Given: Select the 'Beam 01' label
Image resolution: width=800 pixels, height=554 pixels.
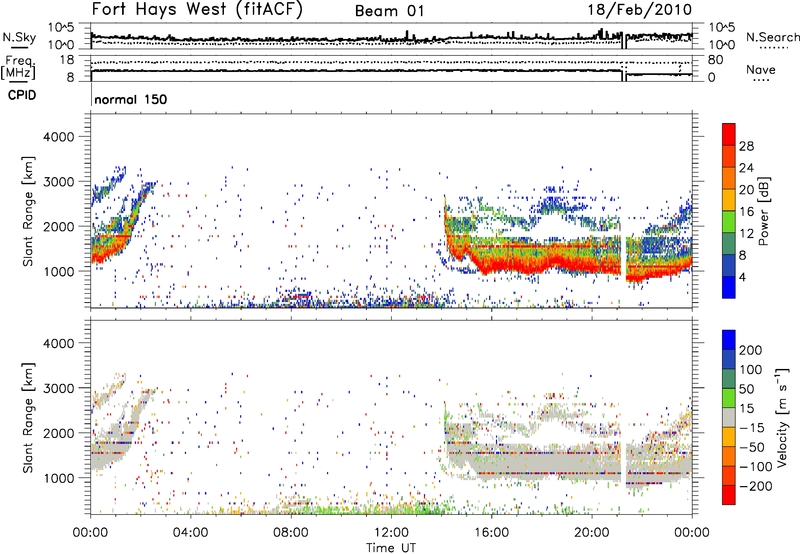Looking at the screenshot, I should tap(389, 11).
